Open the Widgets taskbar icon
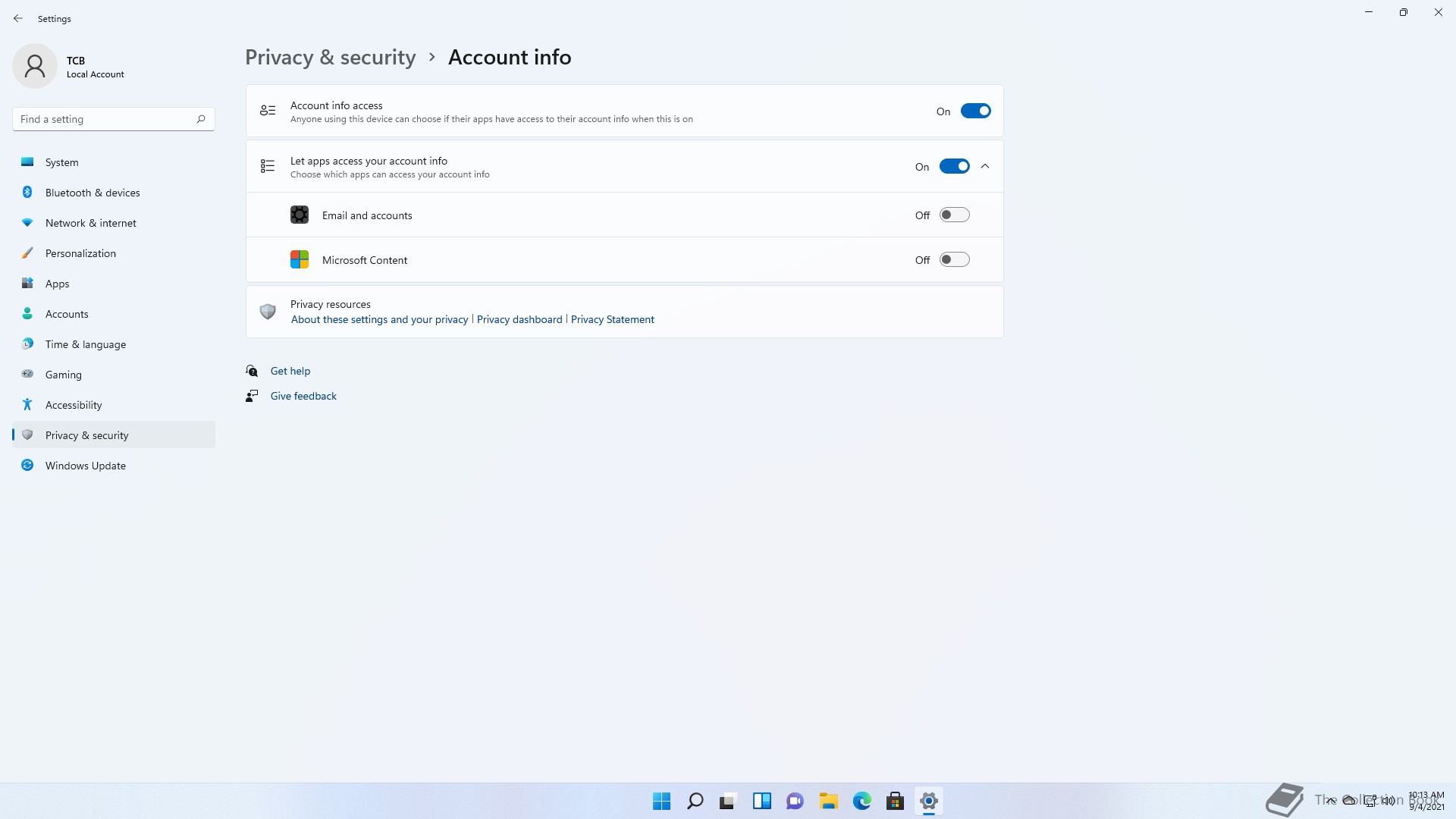 pos(761,801)
